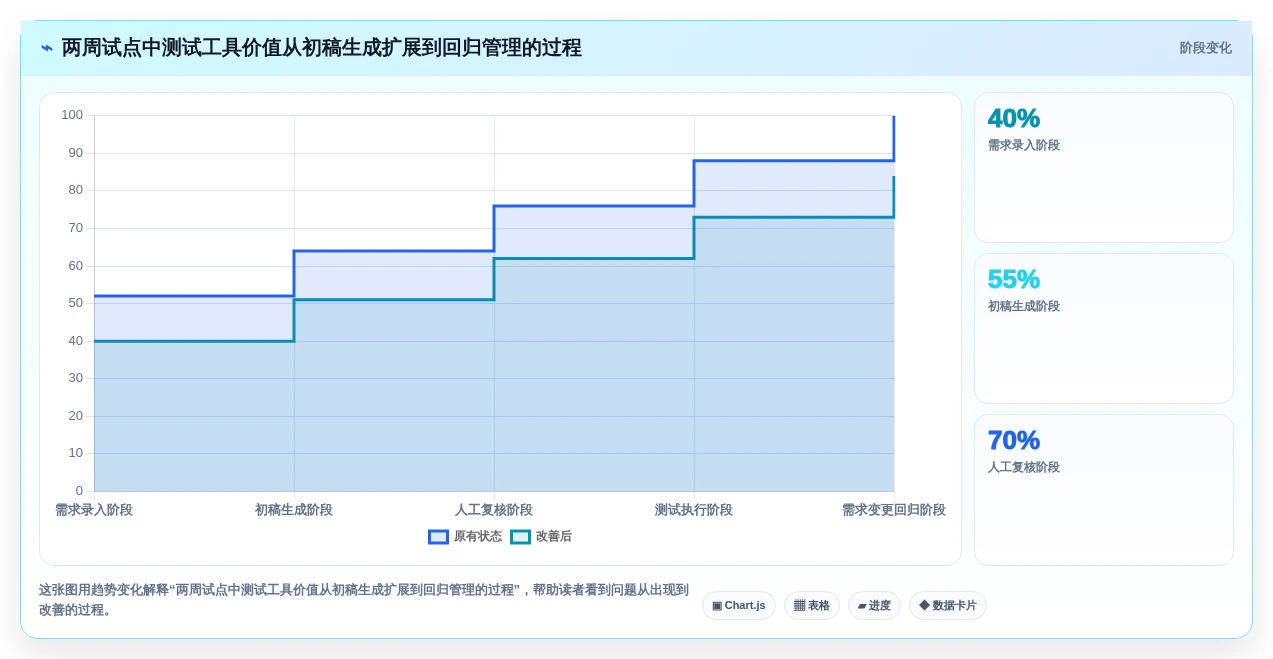Click x-axis label 需求变更回归阶段
1273x659 pixels.
coord(894,510)
